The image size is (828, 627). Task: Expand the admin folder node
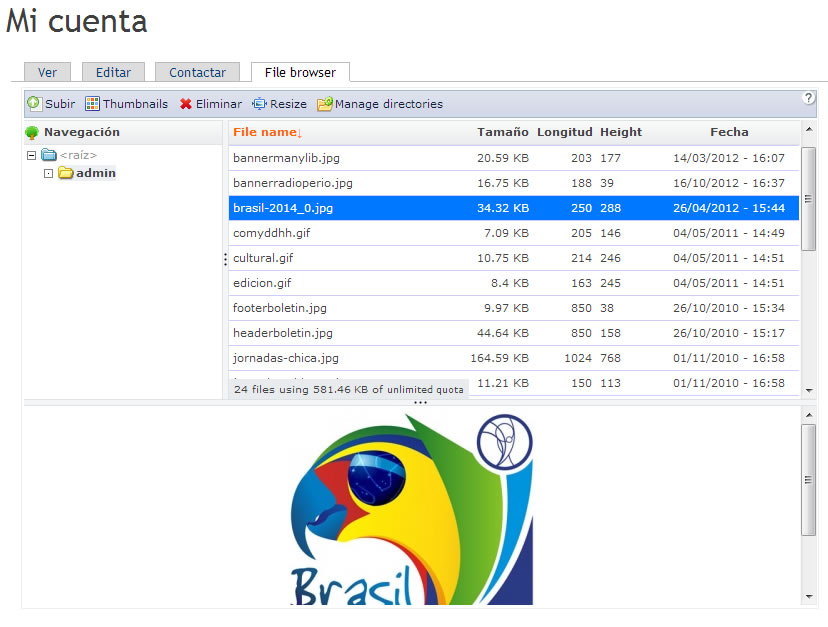point(49,173)
